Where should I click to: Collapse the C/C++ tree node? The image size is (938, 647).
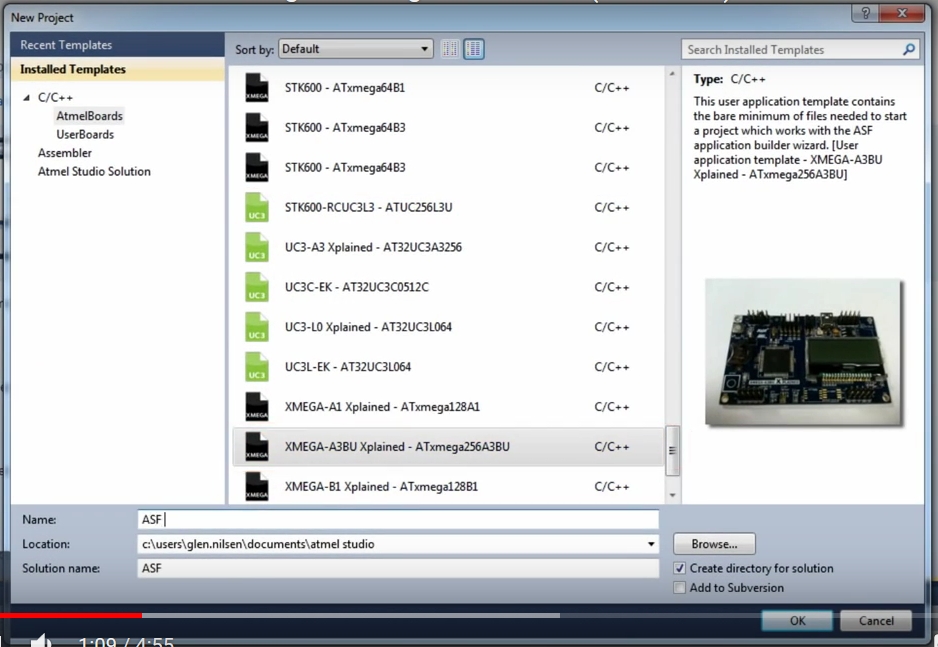click(26, 97)
